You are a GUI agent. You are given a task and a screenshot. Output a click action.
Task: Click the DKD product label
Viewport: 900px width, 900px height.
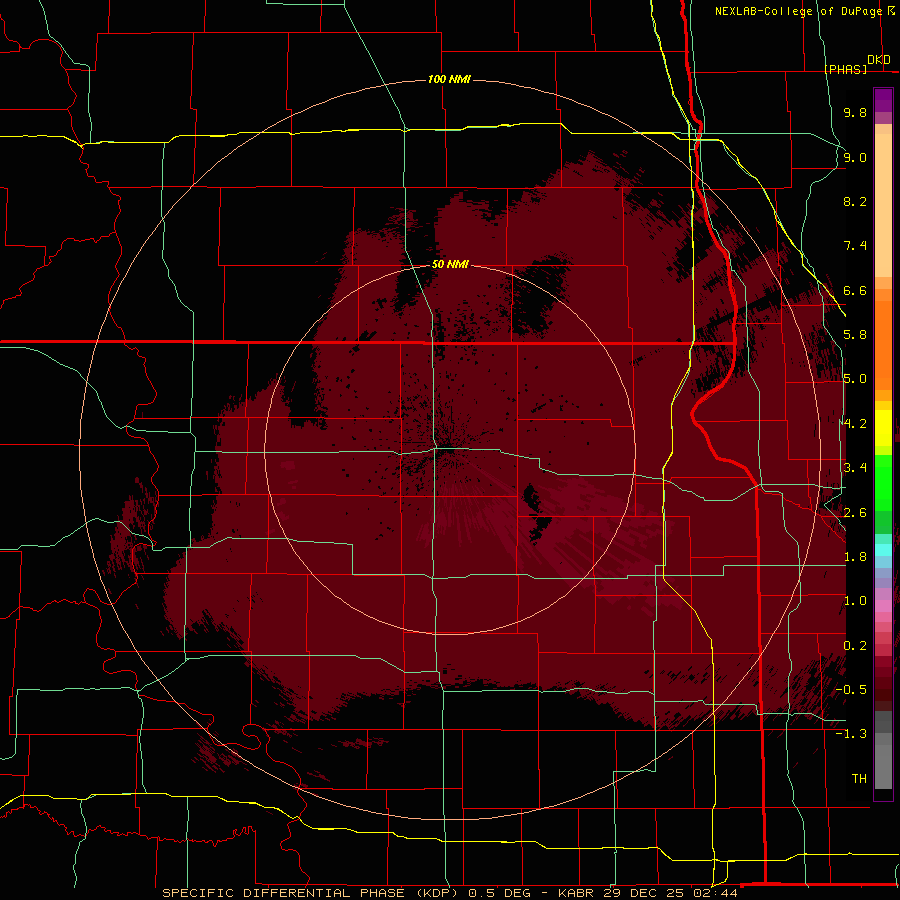pos(879,59)
